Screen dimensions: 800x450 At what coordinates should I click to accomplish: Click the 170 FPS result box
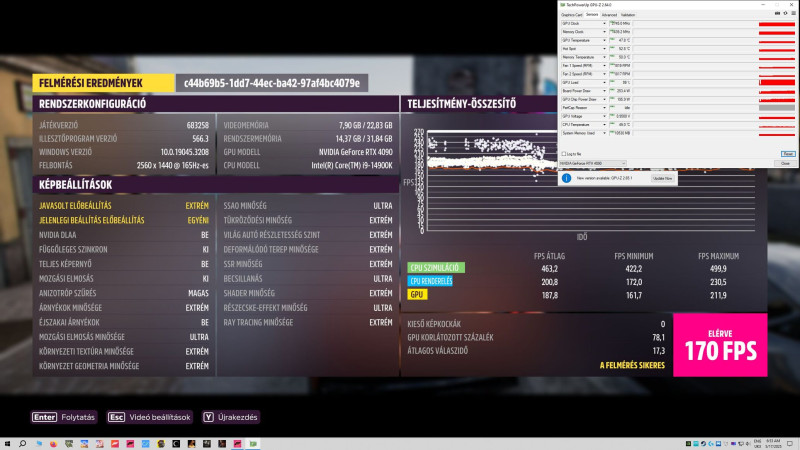720,345
